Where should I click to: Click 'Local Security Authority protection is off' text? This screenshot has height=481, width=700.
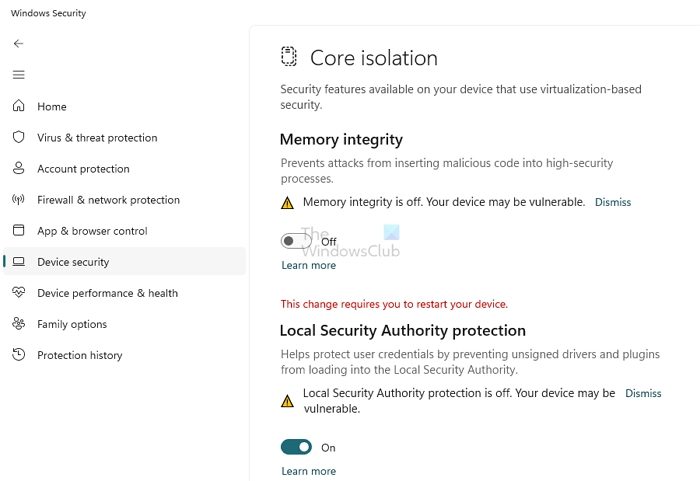459,401
